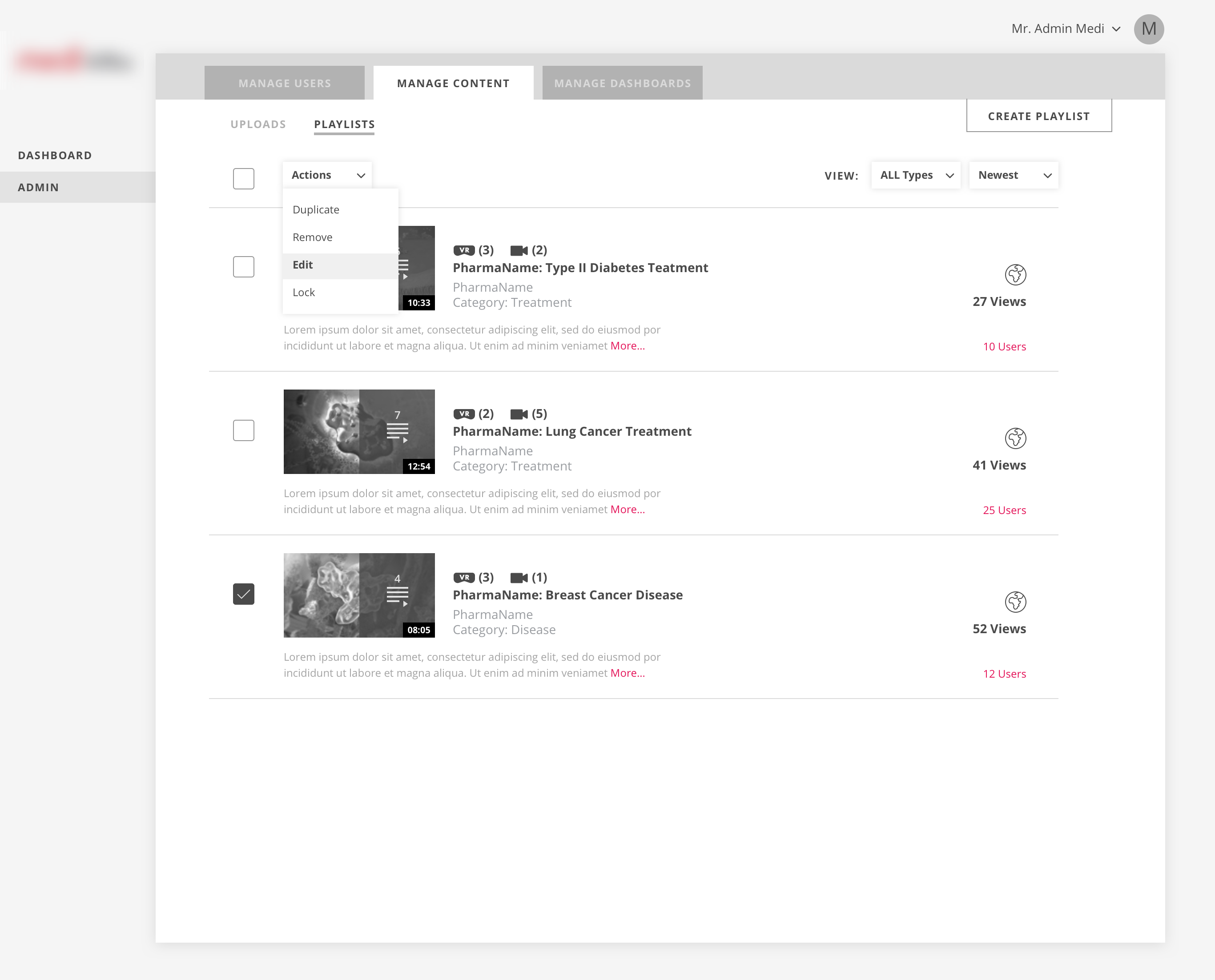
Task: Click VR icon on Diabetes Treatment playlist
Action: [x=463, y=250]
